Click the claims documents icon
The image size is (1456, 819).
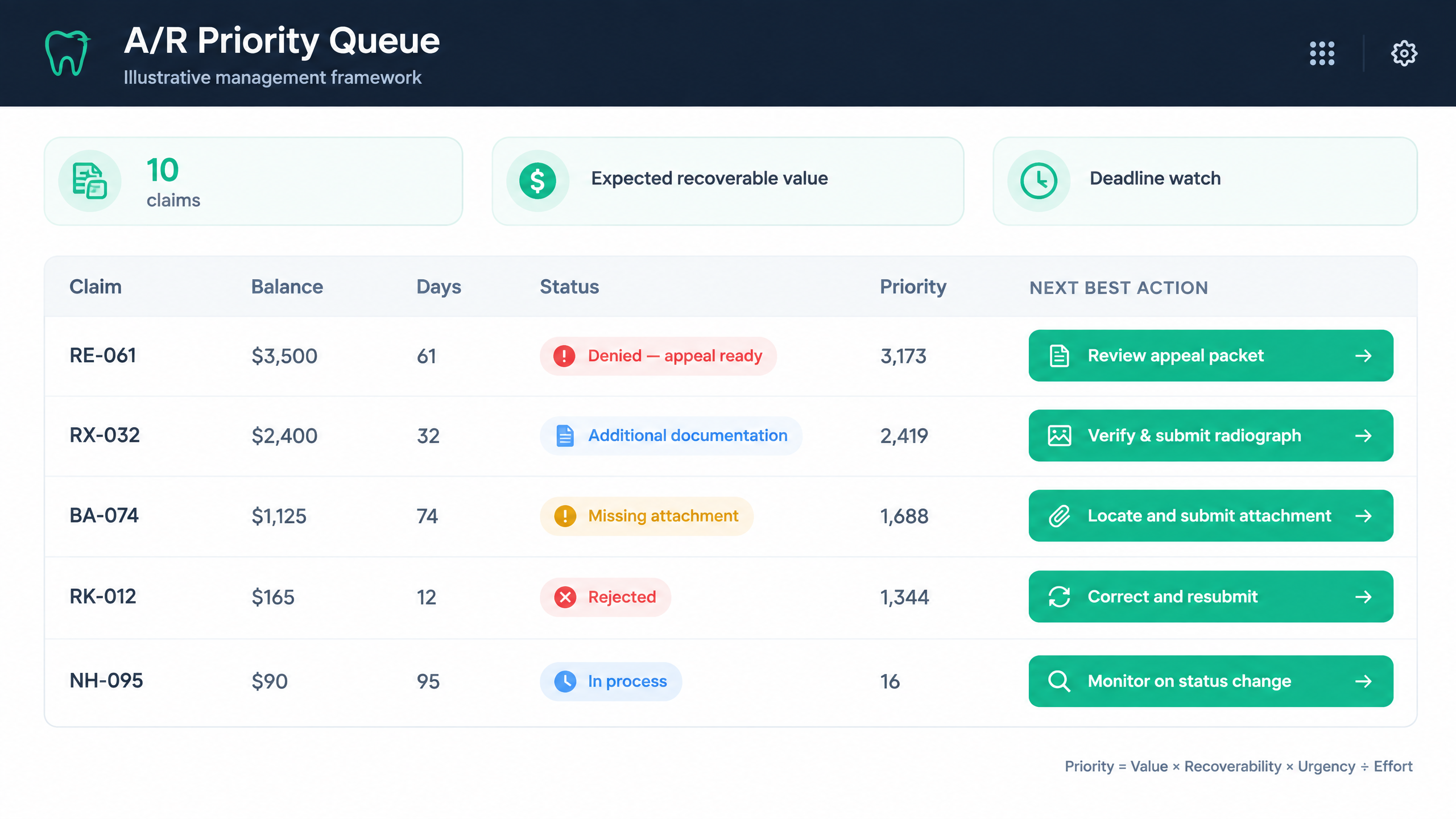[90, 181]
